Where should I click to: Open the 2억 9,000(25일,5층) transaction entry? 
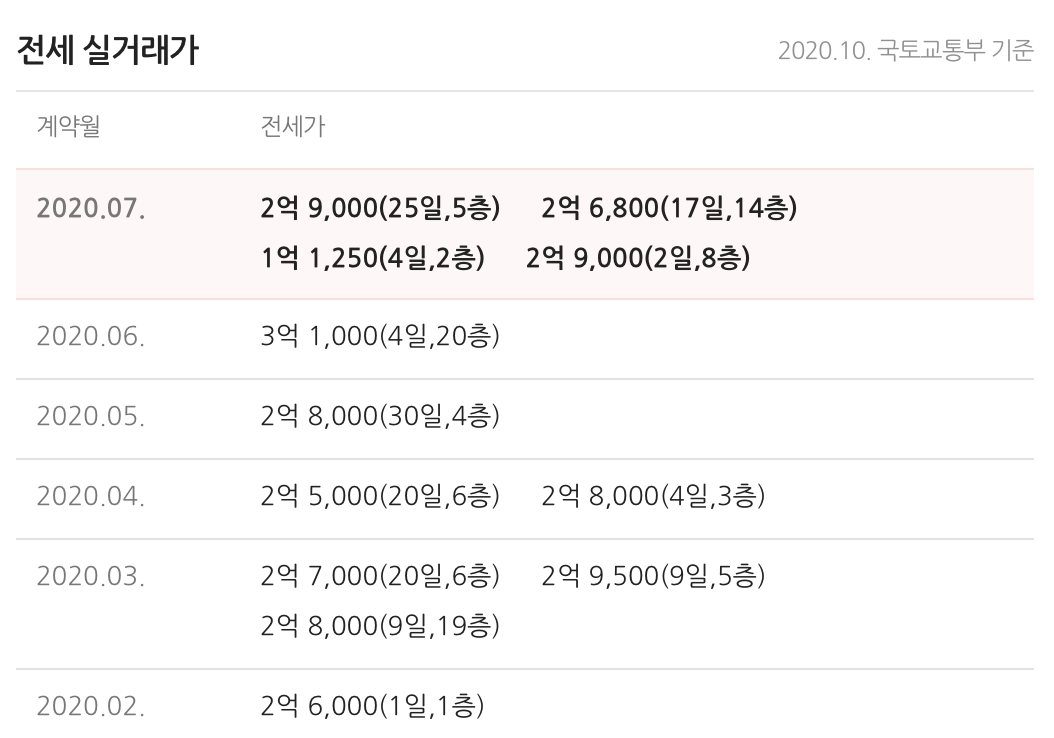tap(379, 209)
